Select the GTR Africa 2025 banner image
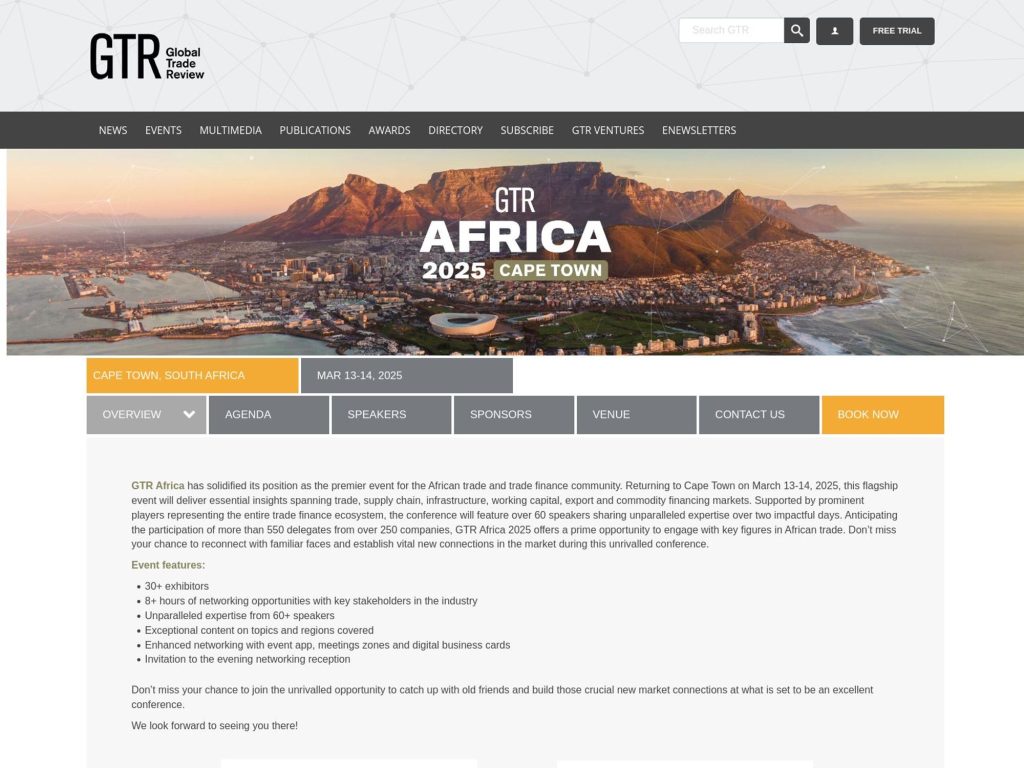 point(512,250)
